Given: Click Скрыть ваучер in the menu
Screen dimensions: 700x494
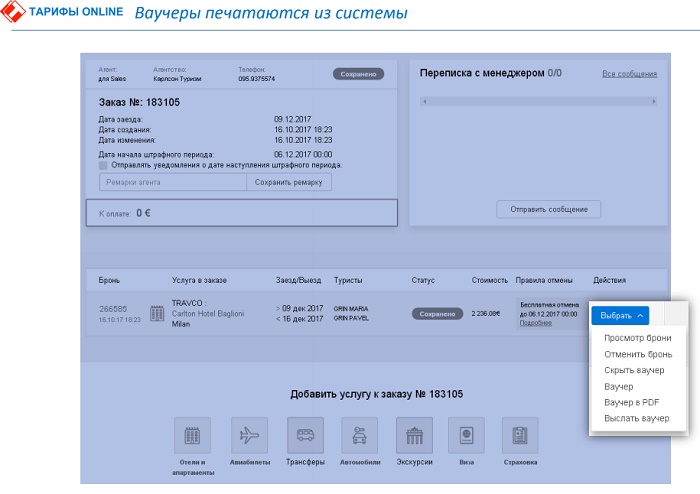Looking at the screenshot, I should tap(634, 370).
